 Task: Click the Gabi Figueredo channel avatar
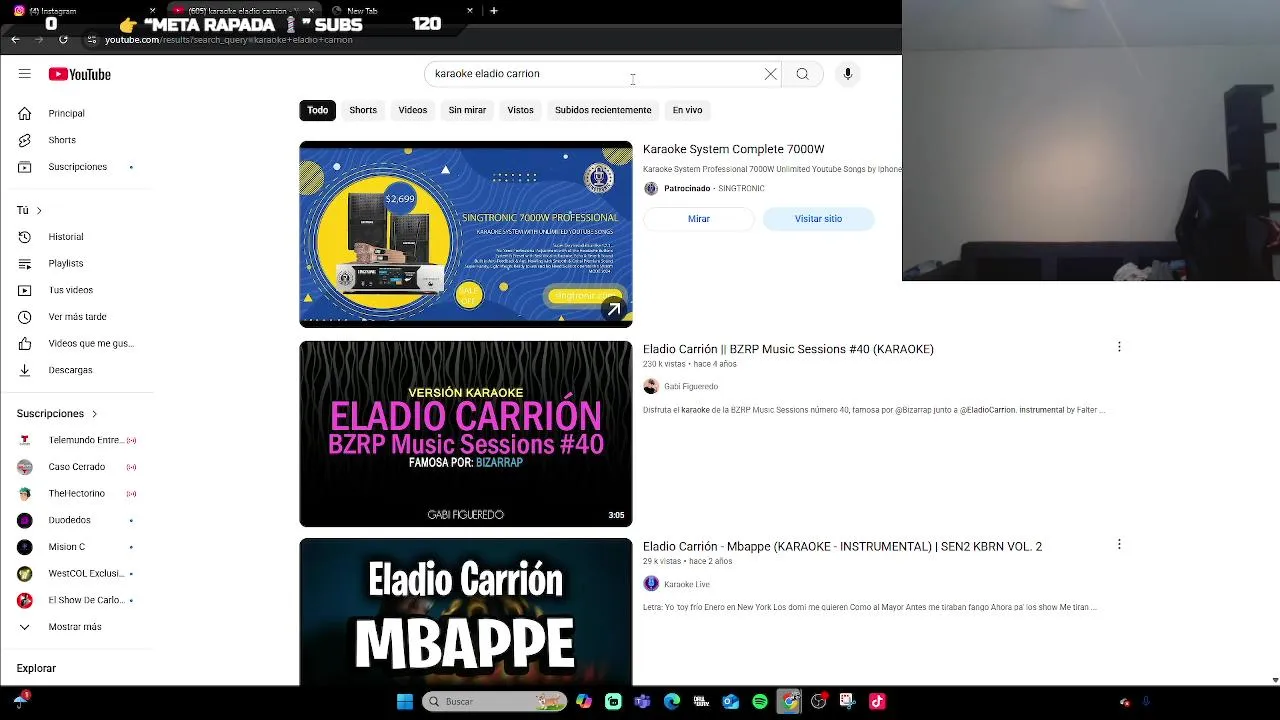point(651,386)
